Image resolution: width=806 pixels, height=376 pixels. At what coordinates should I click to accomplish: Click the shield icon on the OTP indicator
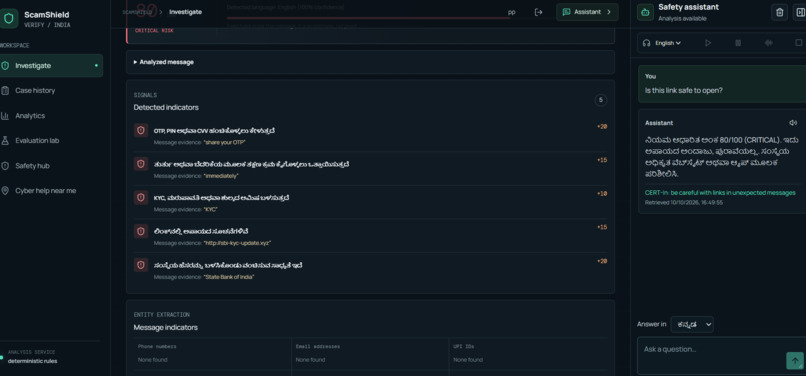(141, 131)
